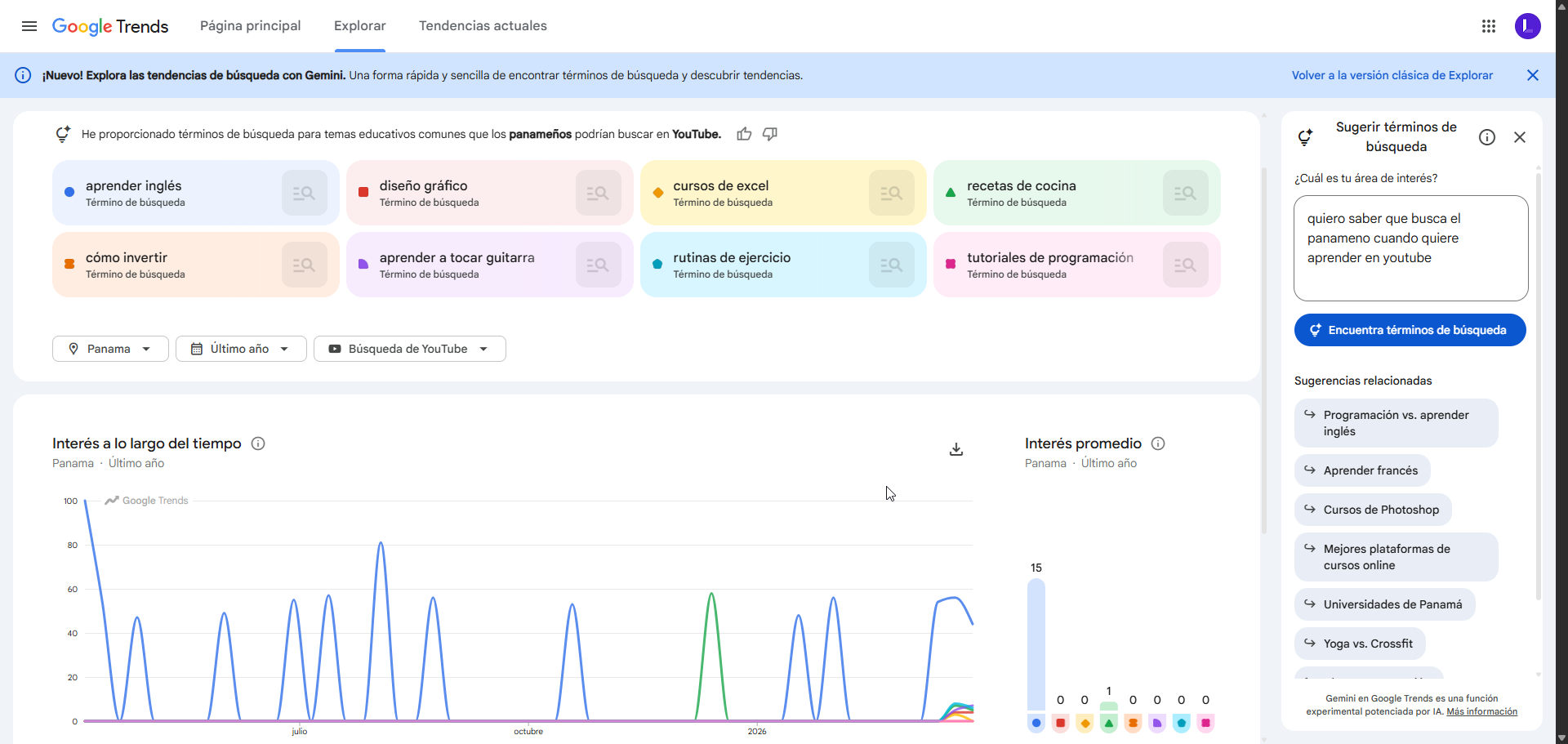This screenshot has width=1568, height=744.
Task: Select the 'Yoga vs. Crossfit' suggestion
Action: tap(1360, 644)
